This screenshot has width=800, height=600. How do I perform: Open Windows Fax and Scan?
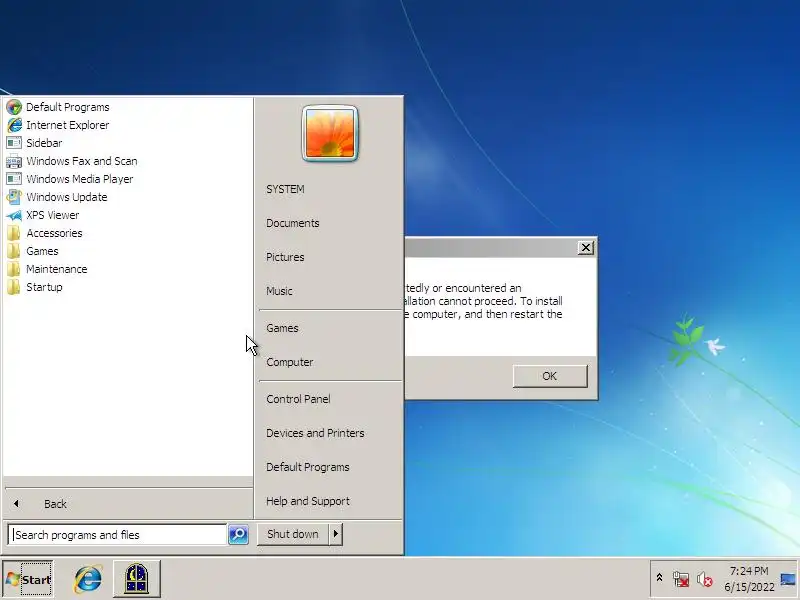coord(82,161)
